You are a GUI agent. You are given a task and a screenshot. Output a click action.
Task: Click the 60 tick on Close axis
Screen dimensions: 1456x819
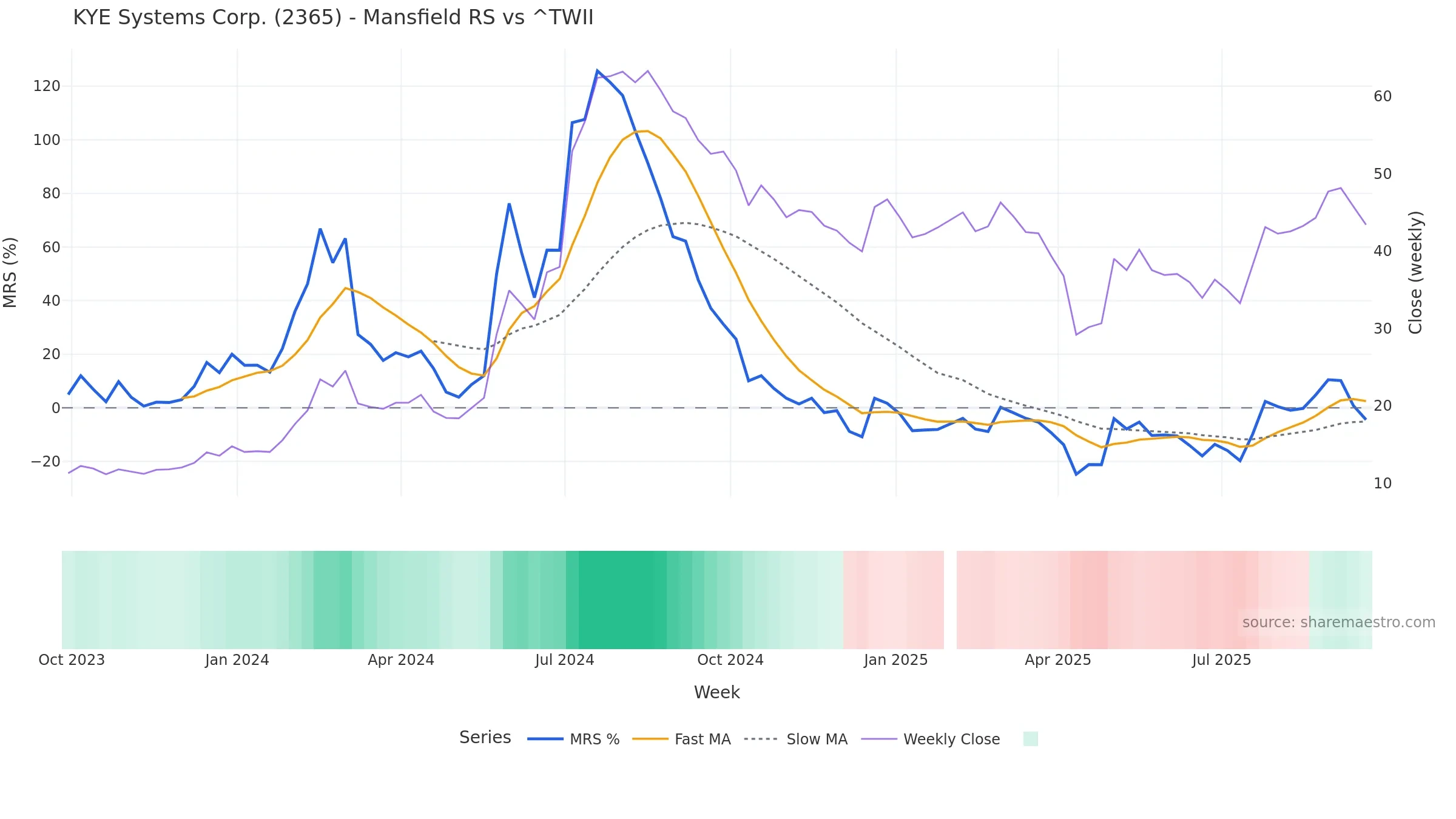1383,96
